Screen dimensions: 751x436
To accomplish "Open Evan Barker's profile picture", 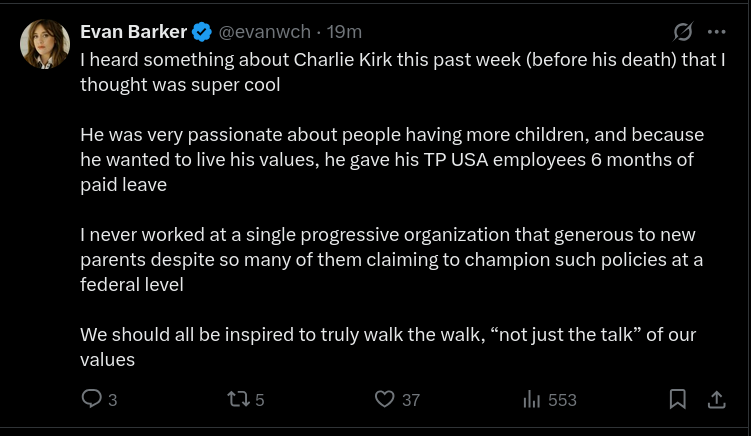I will click(x=45, y=44).
